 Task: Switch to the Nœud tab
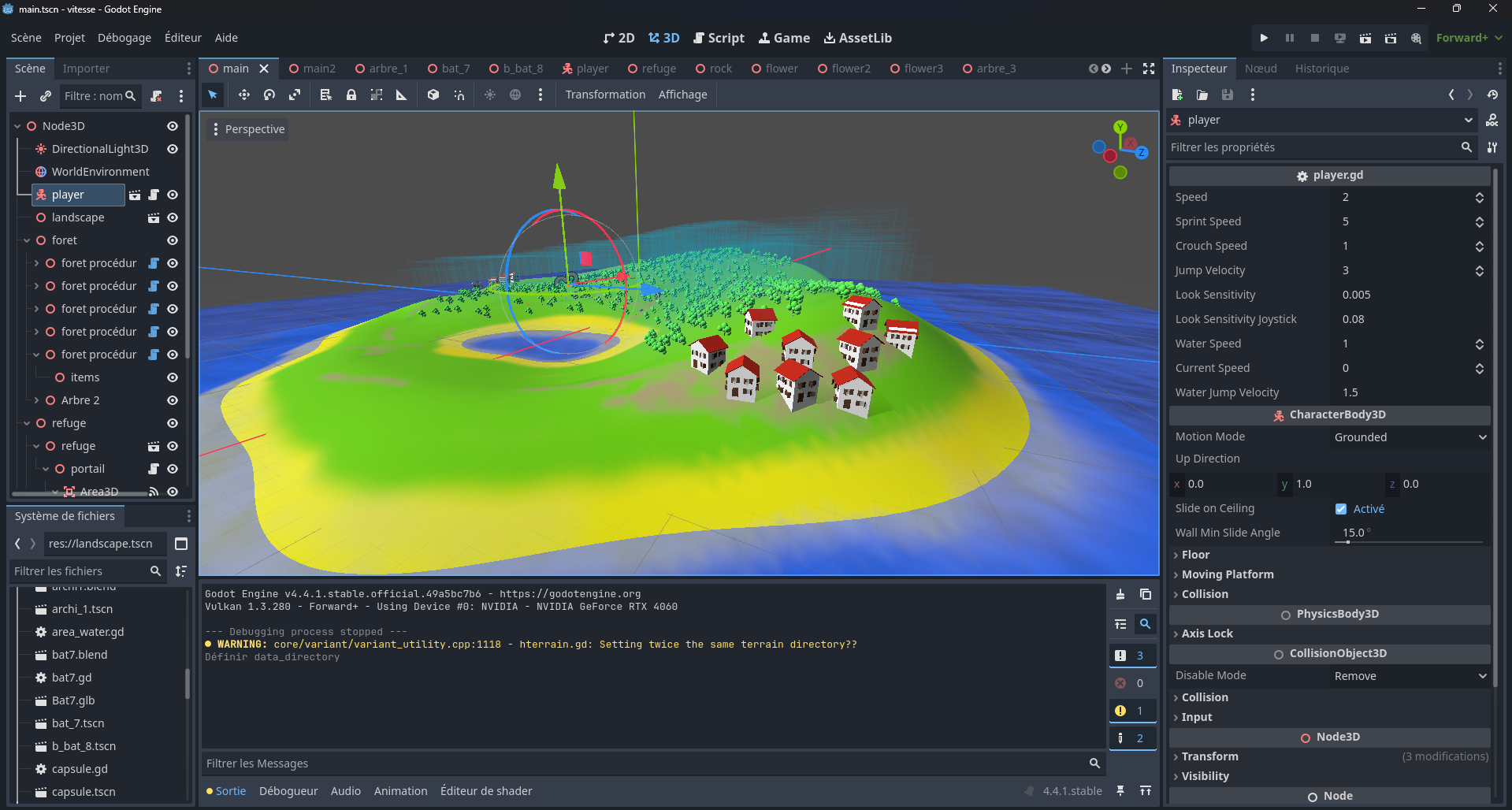[1261, 69]
